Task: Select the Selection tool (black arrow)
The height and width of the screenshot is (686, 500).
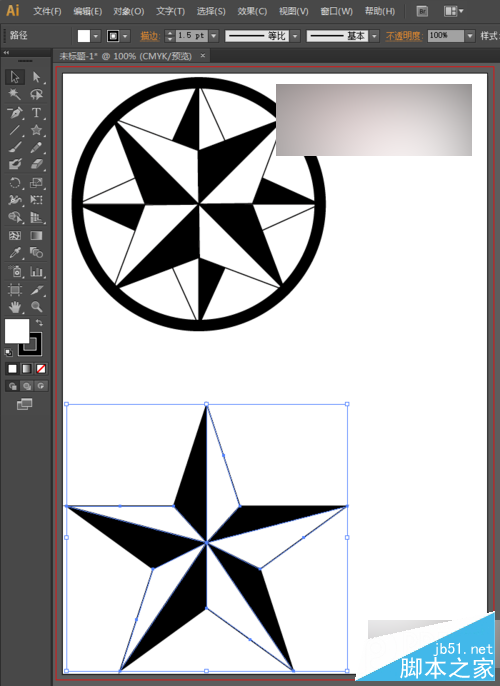Action: point(15,77)
